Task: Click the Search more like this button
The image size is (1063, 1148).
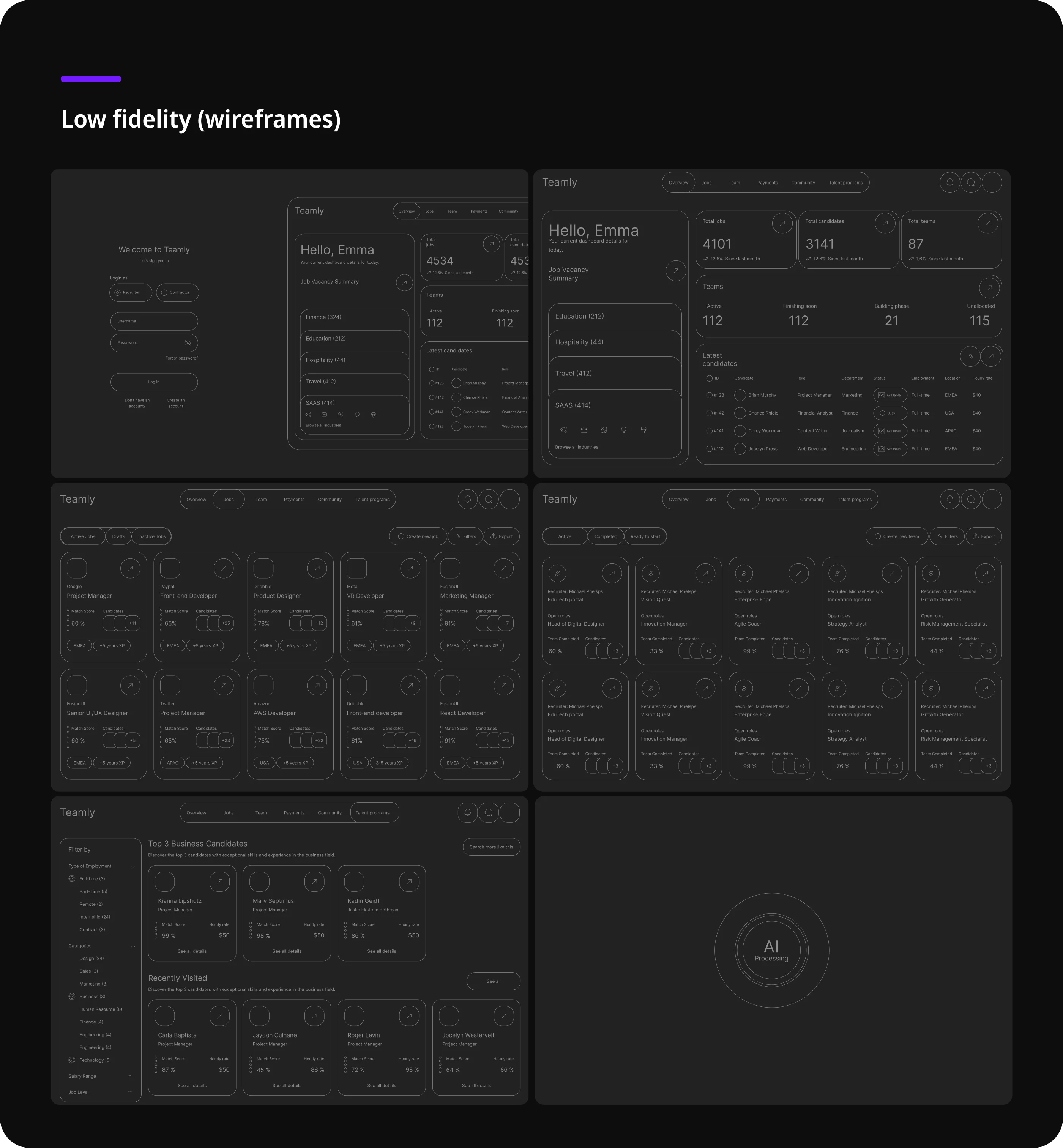Action: 491,847
